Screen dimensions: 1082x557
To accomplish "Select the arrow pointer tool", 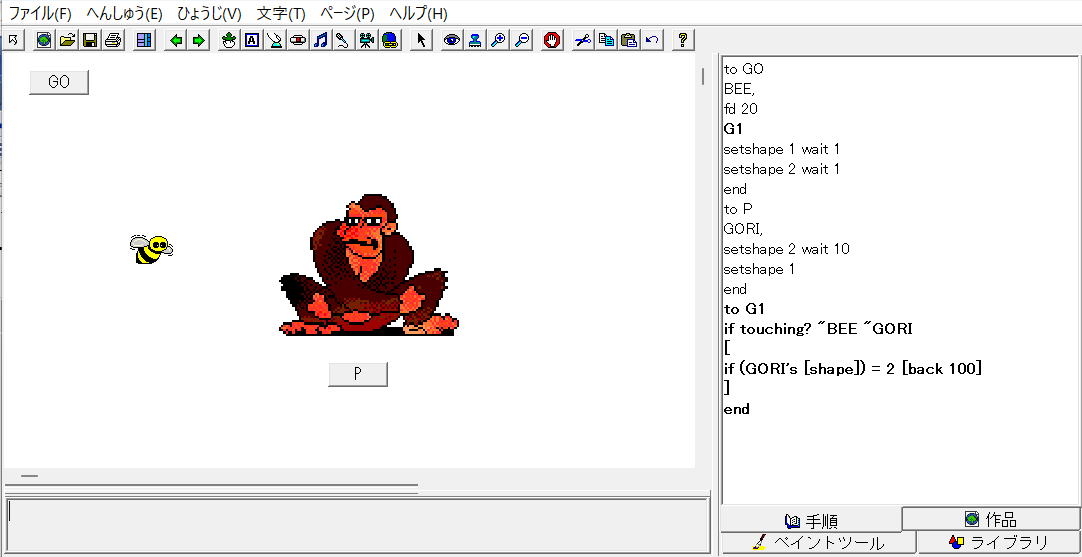I will 421,40.
